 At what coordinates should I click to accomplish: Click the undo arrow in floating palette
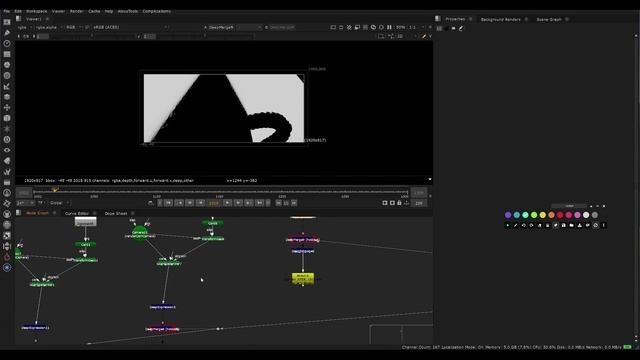coord(524,225)
